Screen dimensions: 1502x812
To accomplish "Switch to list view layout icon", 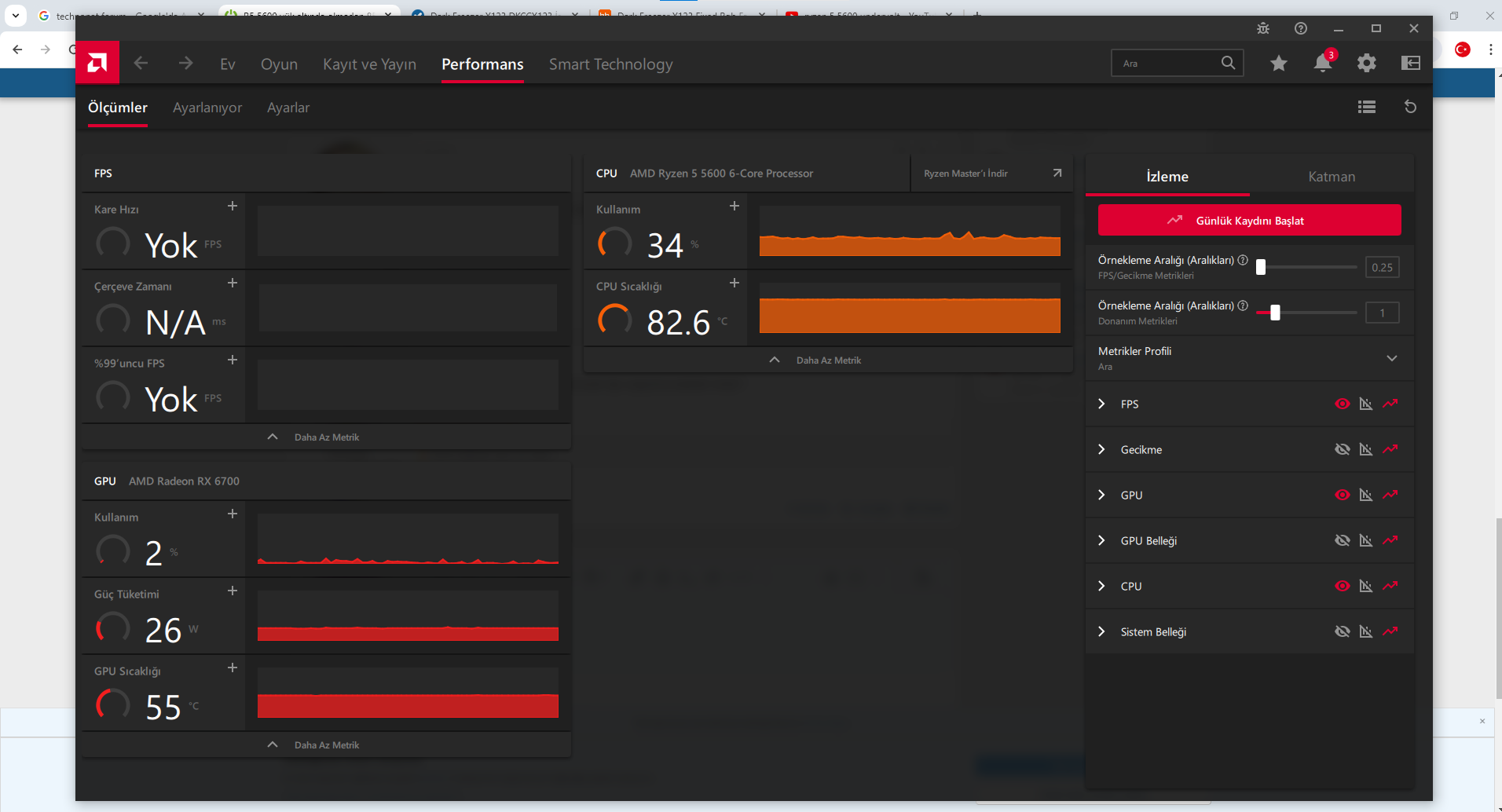I will (1367, 107).
